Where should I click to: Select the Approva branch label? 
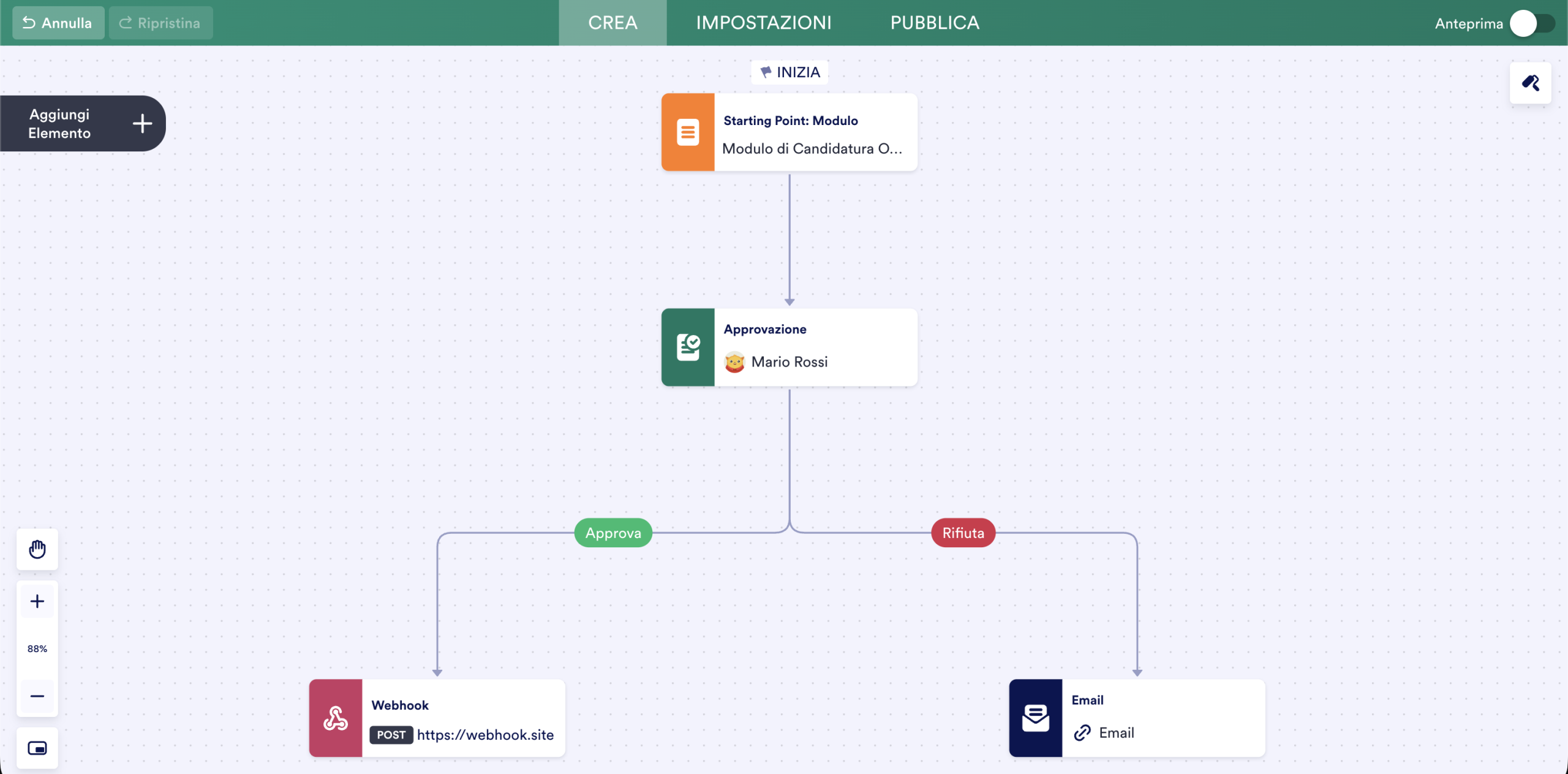[x=613, y=533]
